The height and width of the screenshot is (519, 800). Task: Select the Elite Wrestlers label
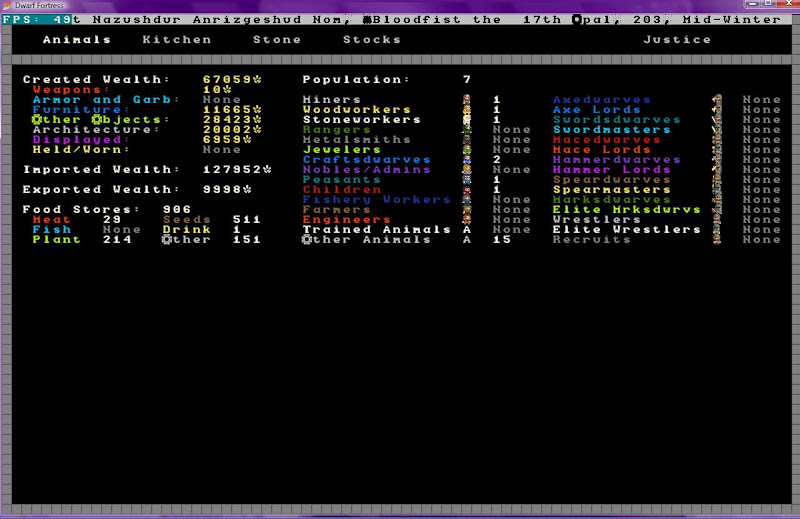[x=627, y=230]
